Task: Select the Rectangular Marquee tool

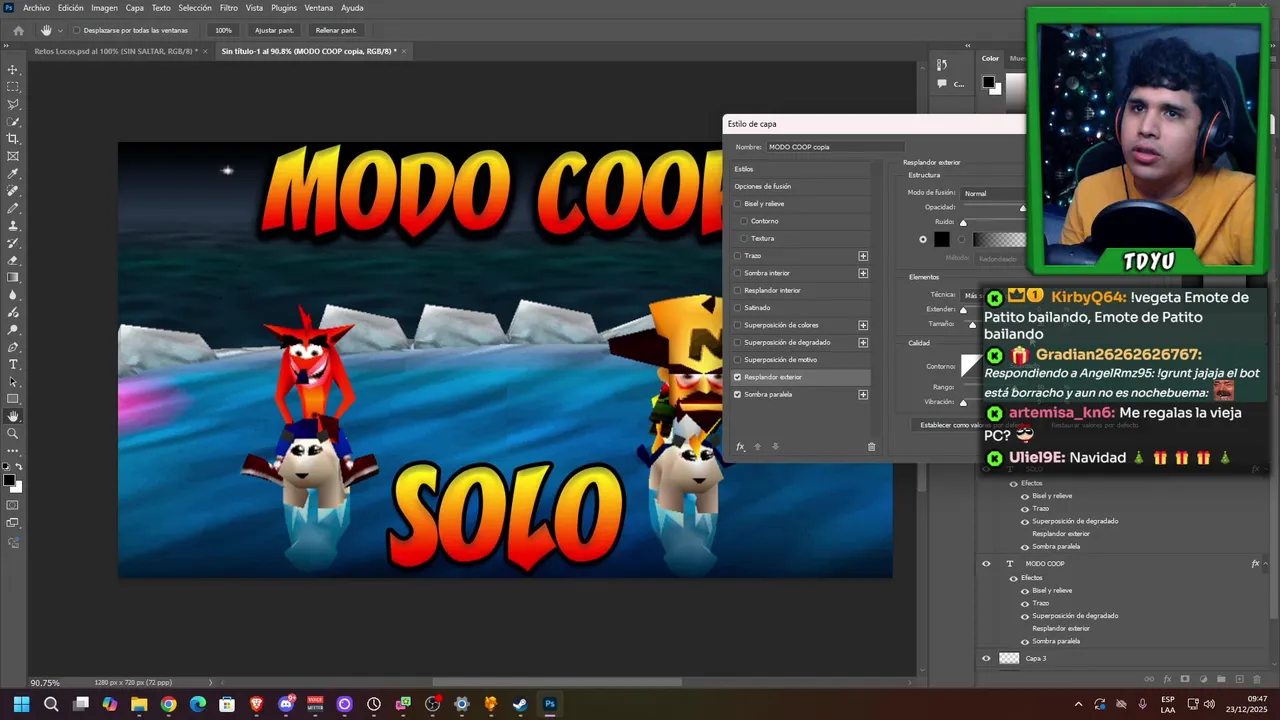Action: pos(13,87)
